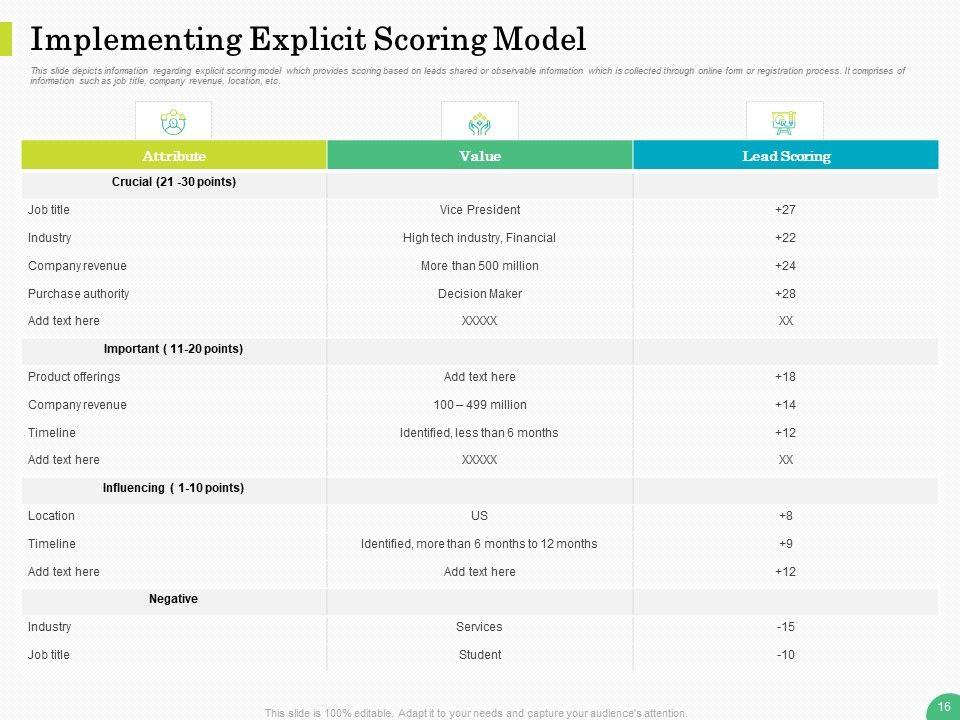This screenshot has height=720, width=960.
Task: Click the Negative section heading
Action: (x=173, y=599)
